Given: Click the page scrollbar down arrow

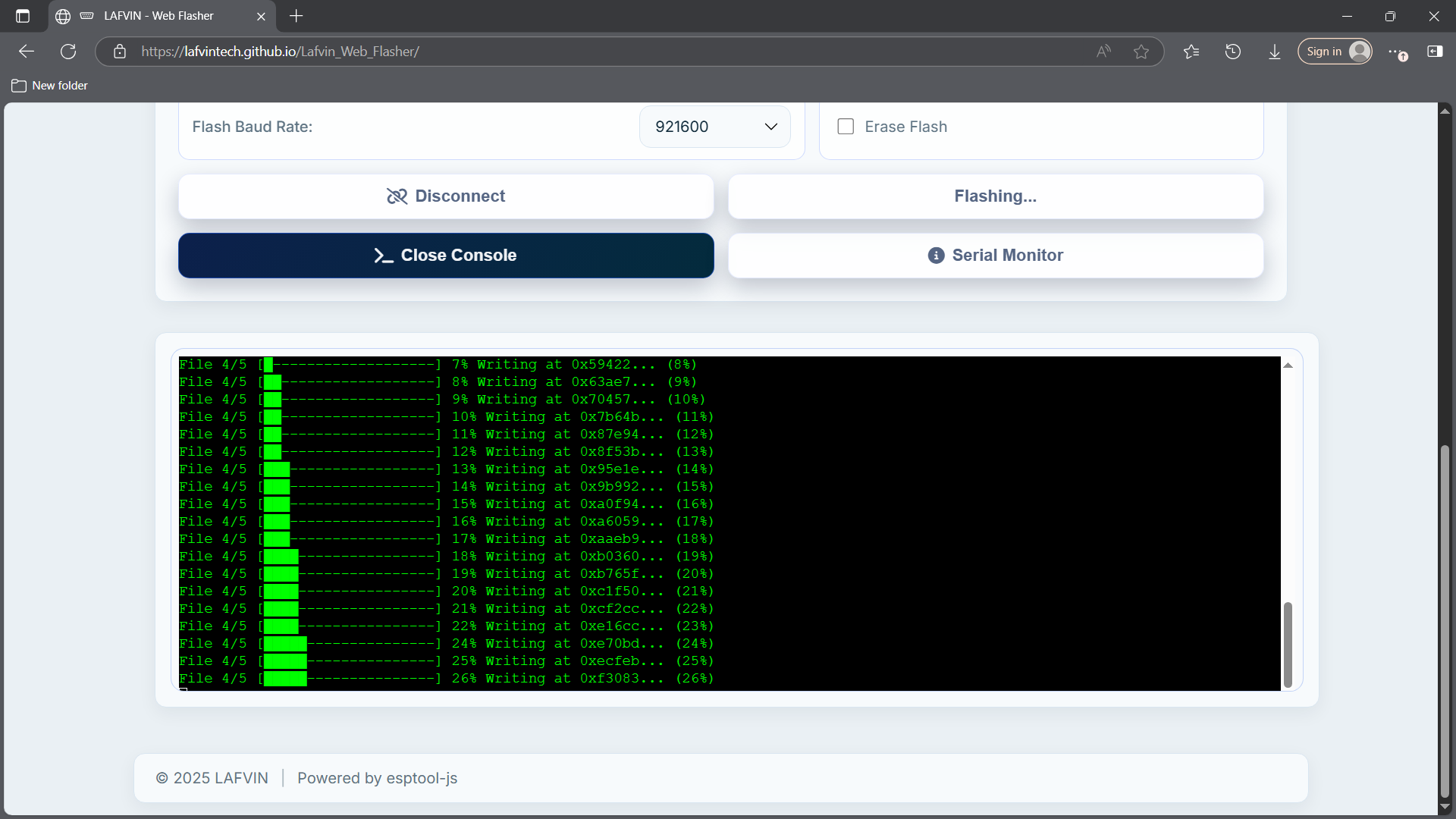Looking at the screenshot, I should (x=1445, y=807).
